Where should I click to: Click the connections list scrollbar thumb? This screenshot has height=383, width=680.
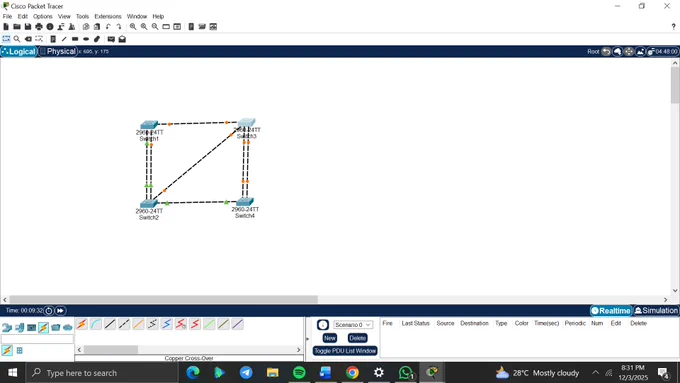(x=111, y=350)
